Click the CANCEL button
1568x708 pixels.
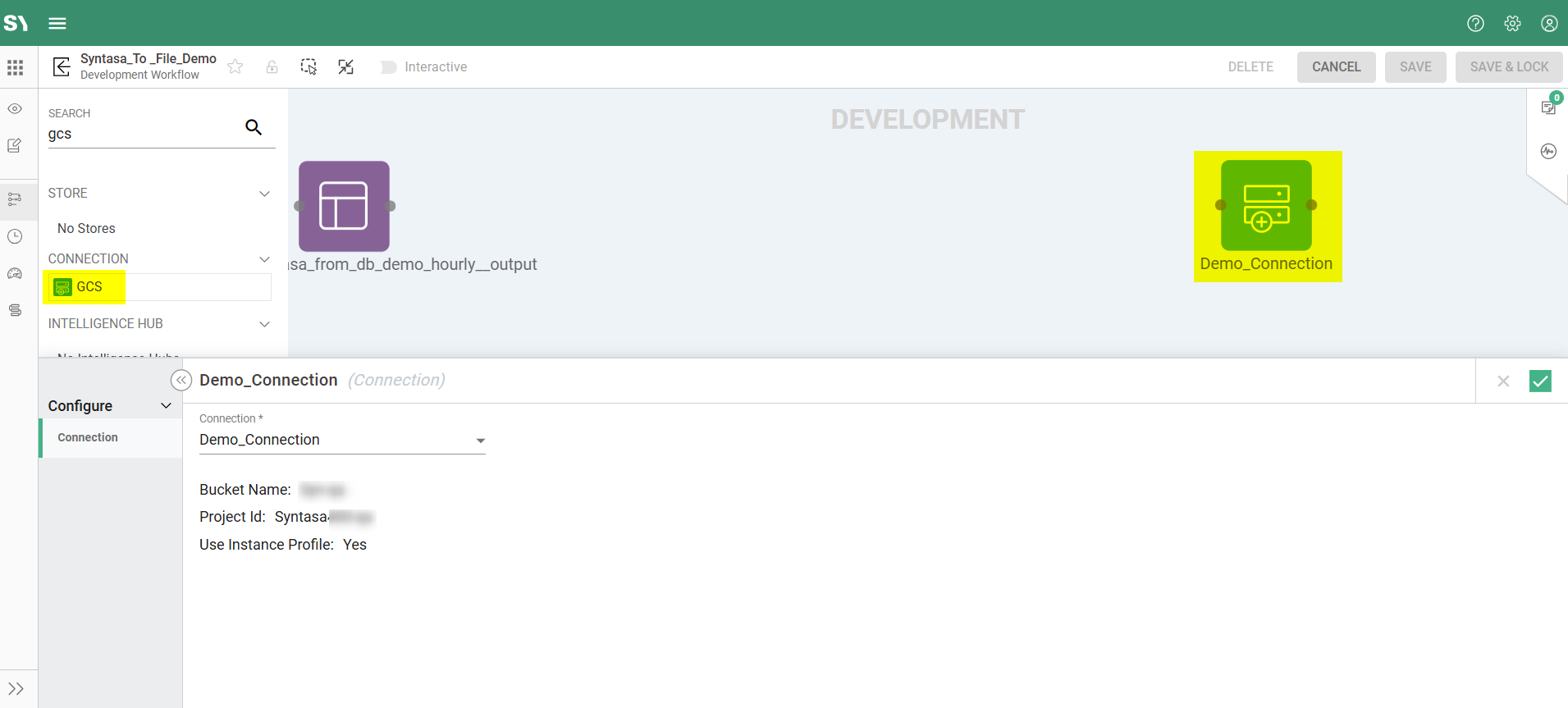click(x=1336, y=67)
